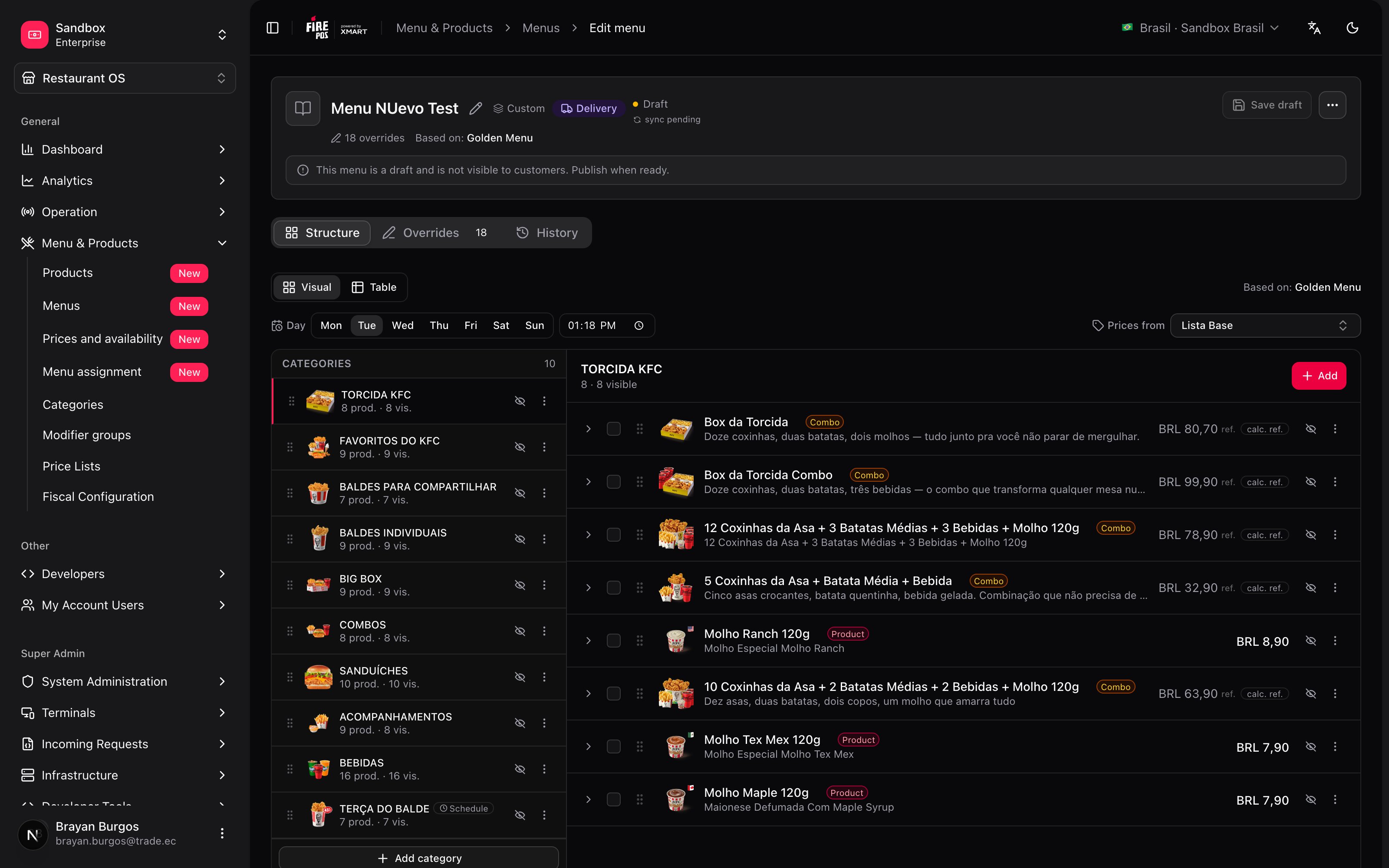Open the Lista Base price list dropdown
Viewport: 1389px width, 868px height.
tap(1265, 325)
